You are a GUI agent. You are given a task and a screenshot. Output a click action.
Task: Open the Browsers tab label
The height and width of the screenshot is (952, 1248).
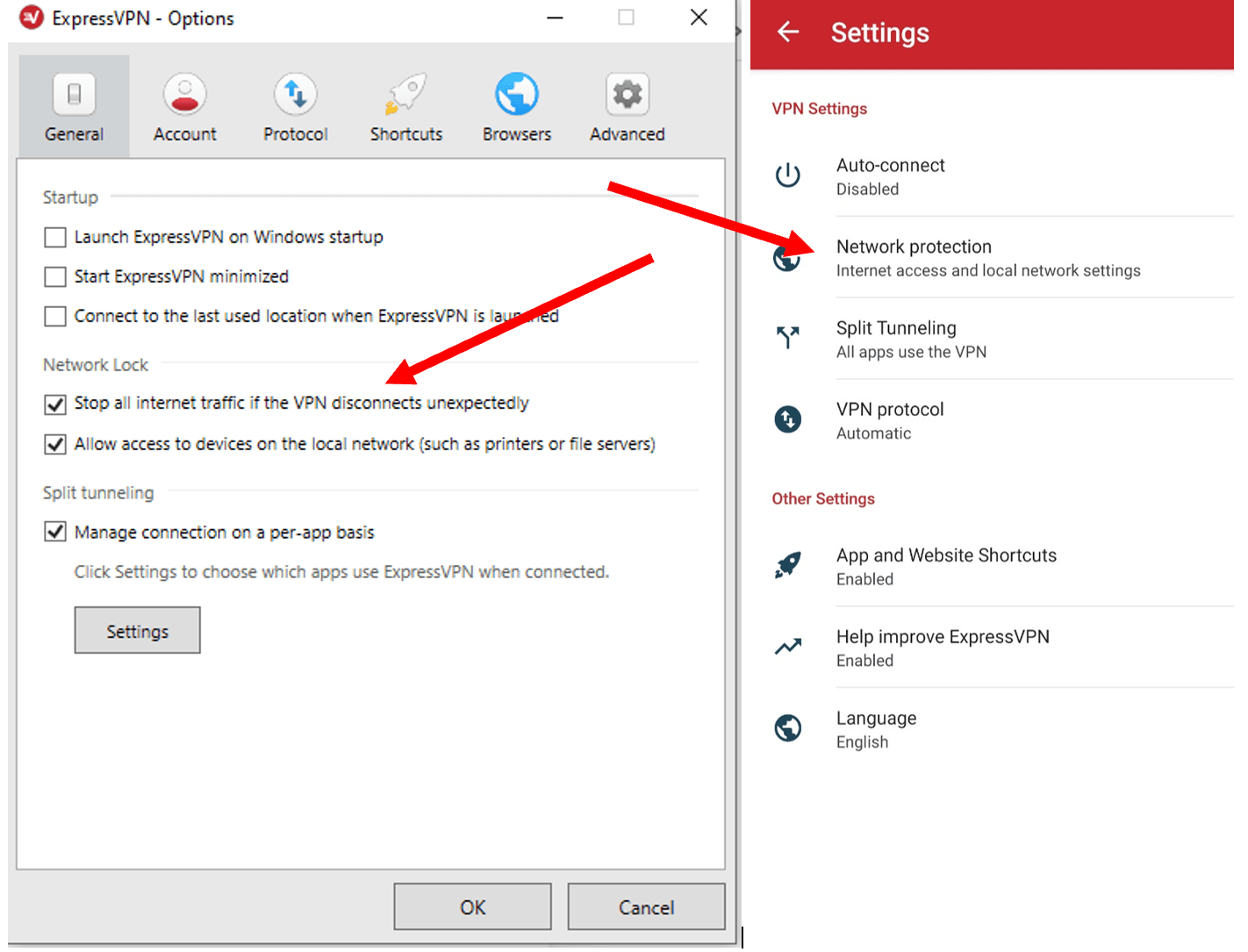point(517,134)
